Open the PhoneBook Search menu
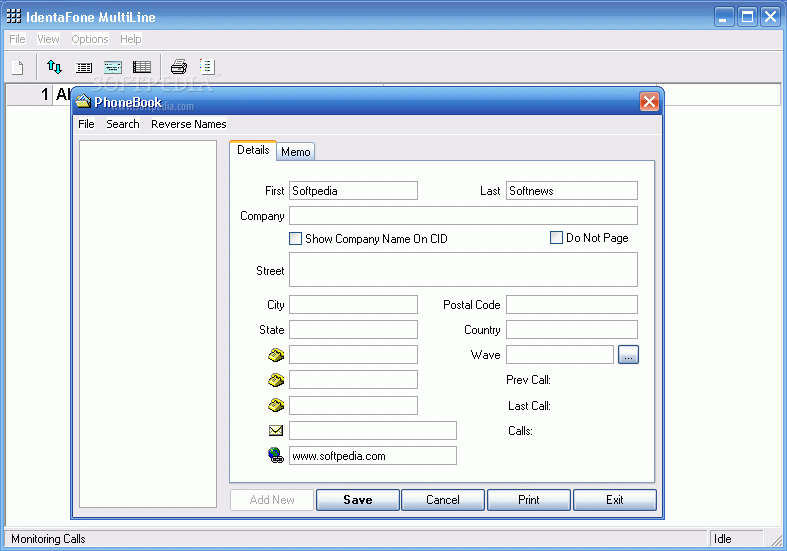The width and height of the screenshot is (787, 551). coord(123,124)
